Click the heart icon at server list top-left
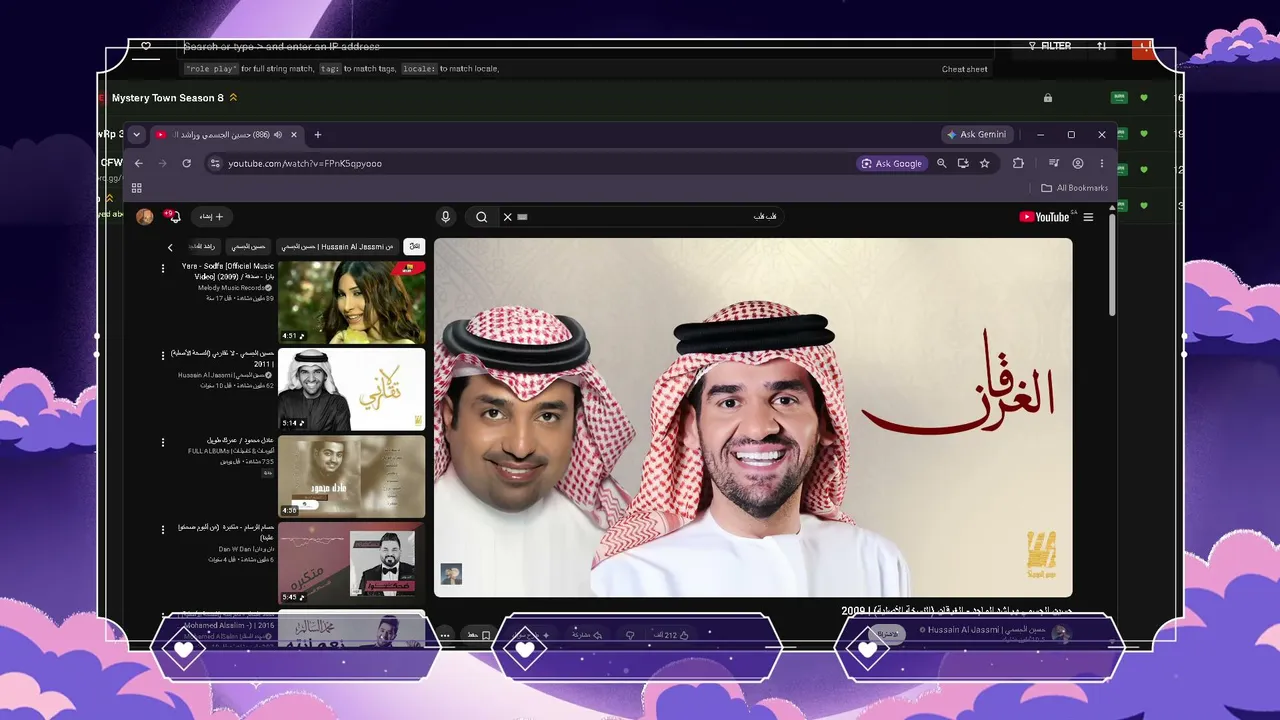The width and height of the screenshot is (1280, 720). click(x=146, y=46)
